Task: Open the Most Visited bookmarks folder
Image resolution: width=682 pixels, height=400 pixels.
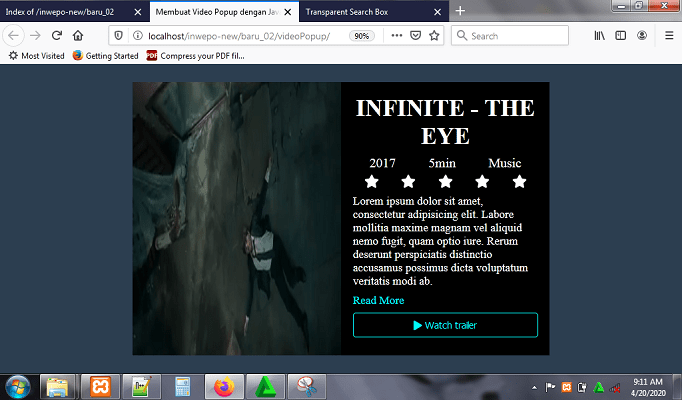Action: (x=37, y=56)
